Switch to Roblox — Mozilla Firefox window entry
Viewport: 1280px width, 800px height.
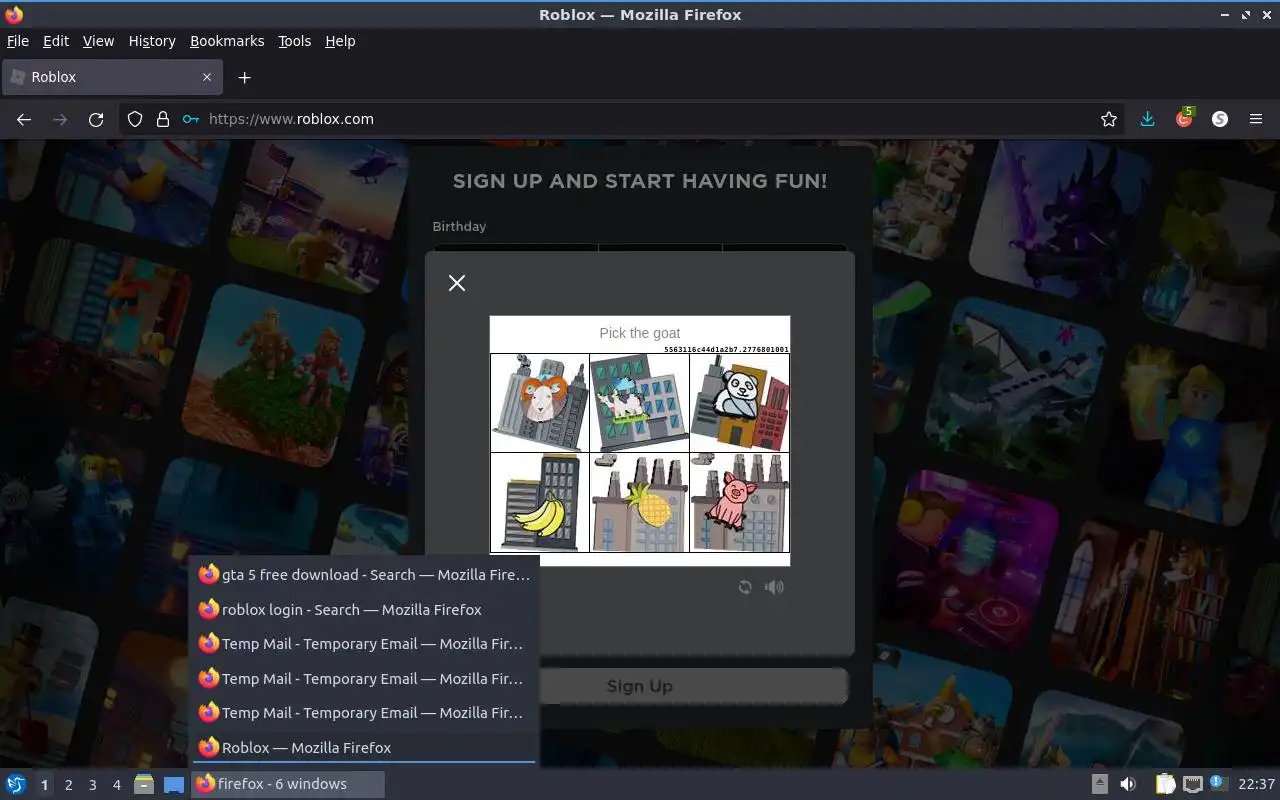tap(364, 747)
